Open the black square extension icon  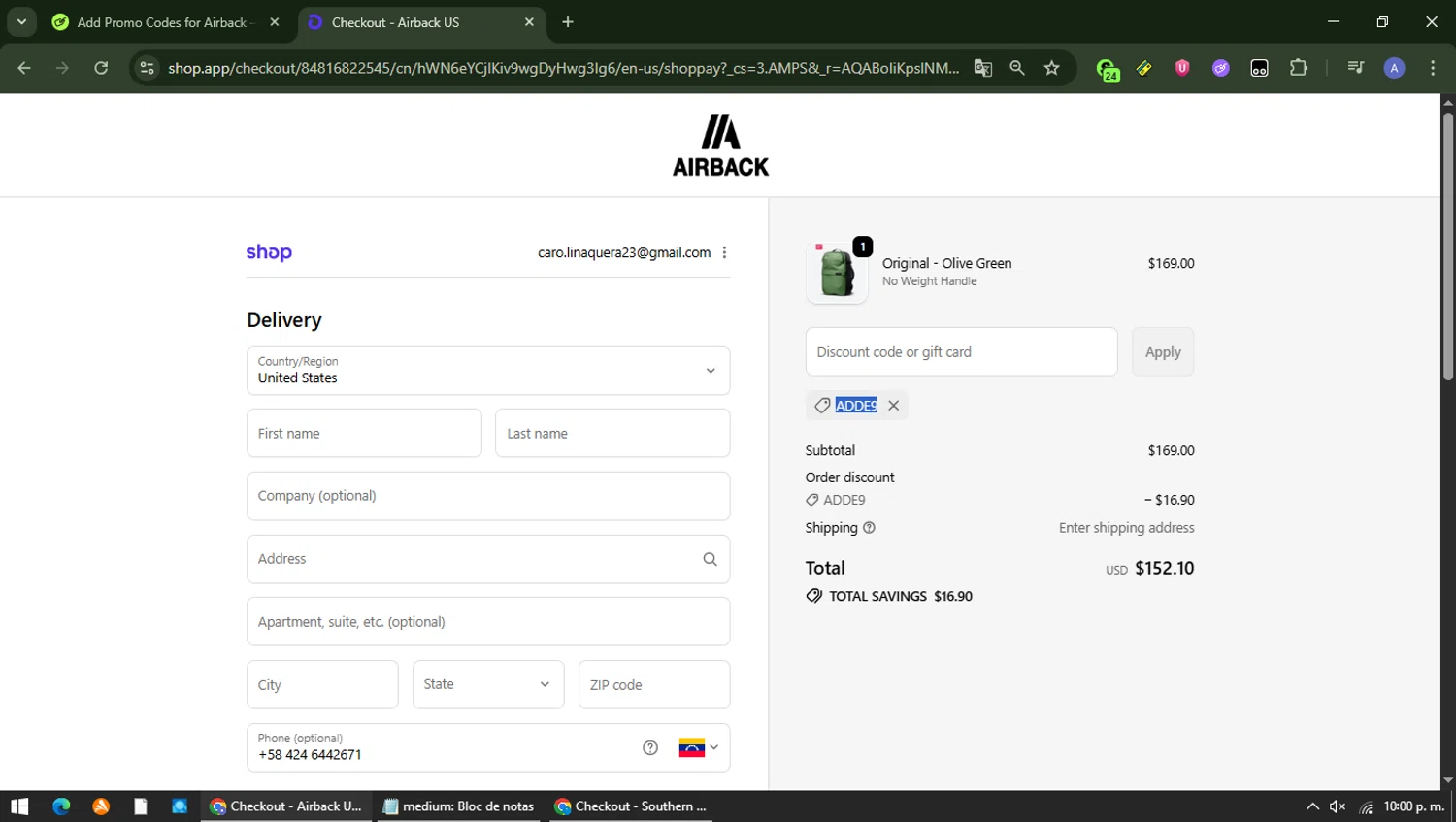pyautogui.click(x=1259, y=68)
